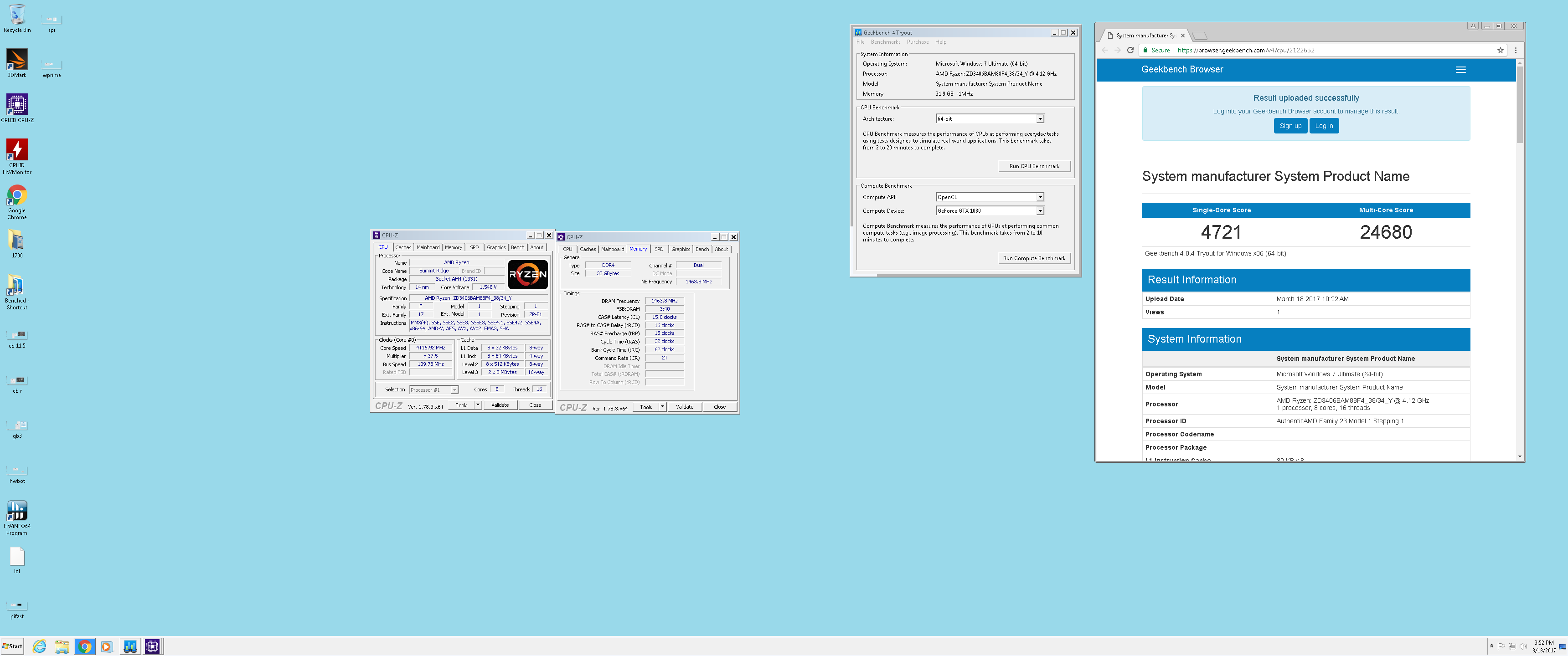The height and width of the screenshot is (656, 1568).
Task: Expand the Tools arrow in CPU-Z CPU window
Action: click(x=478, y=405)
